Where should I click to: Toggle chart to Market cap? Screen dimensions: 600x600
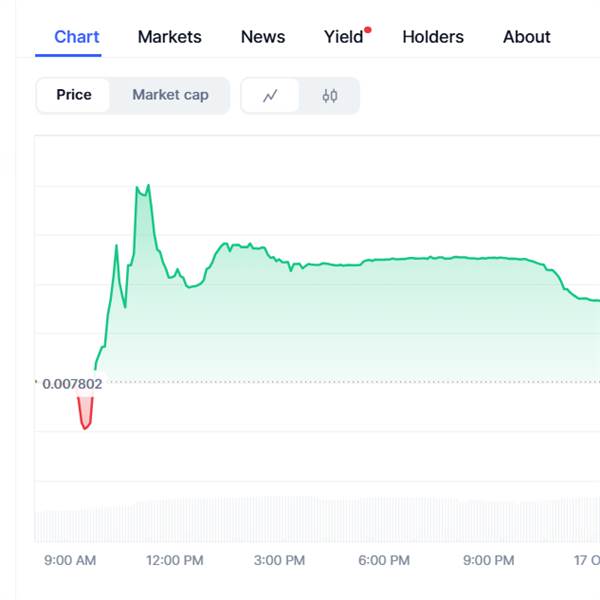pyautogui.click(x=170, y=95)
